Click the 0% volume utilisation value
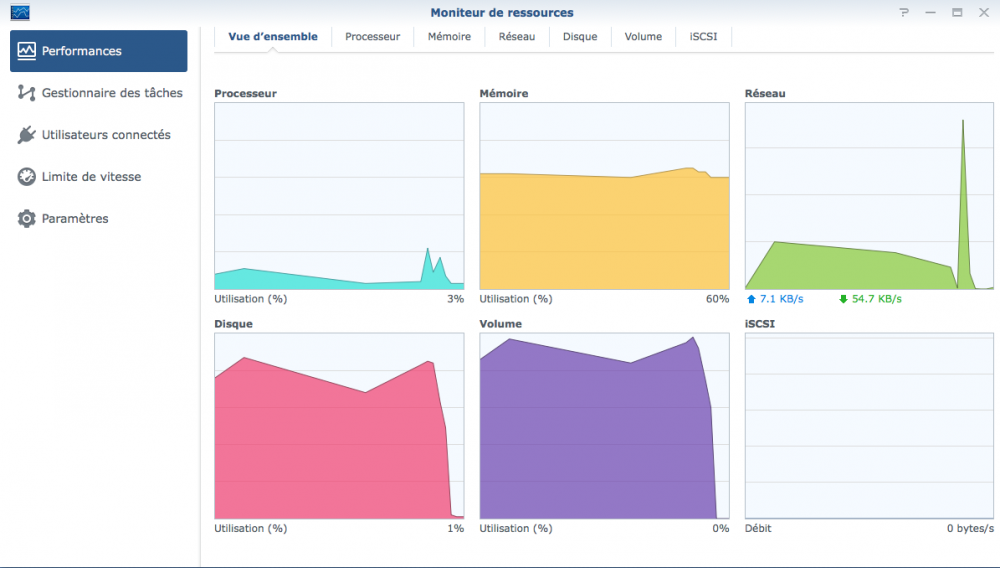The height and width of the screenshot is (568, 1000). coord(721,528)
